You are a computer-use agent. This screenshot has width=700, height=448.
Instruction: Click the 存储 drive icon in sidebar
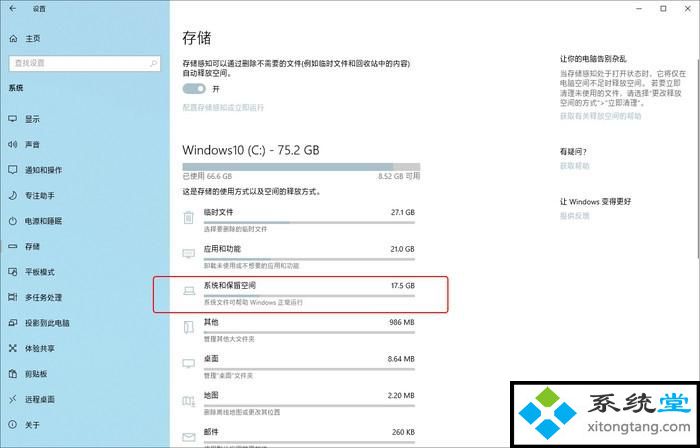point(12,246)
